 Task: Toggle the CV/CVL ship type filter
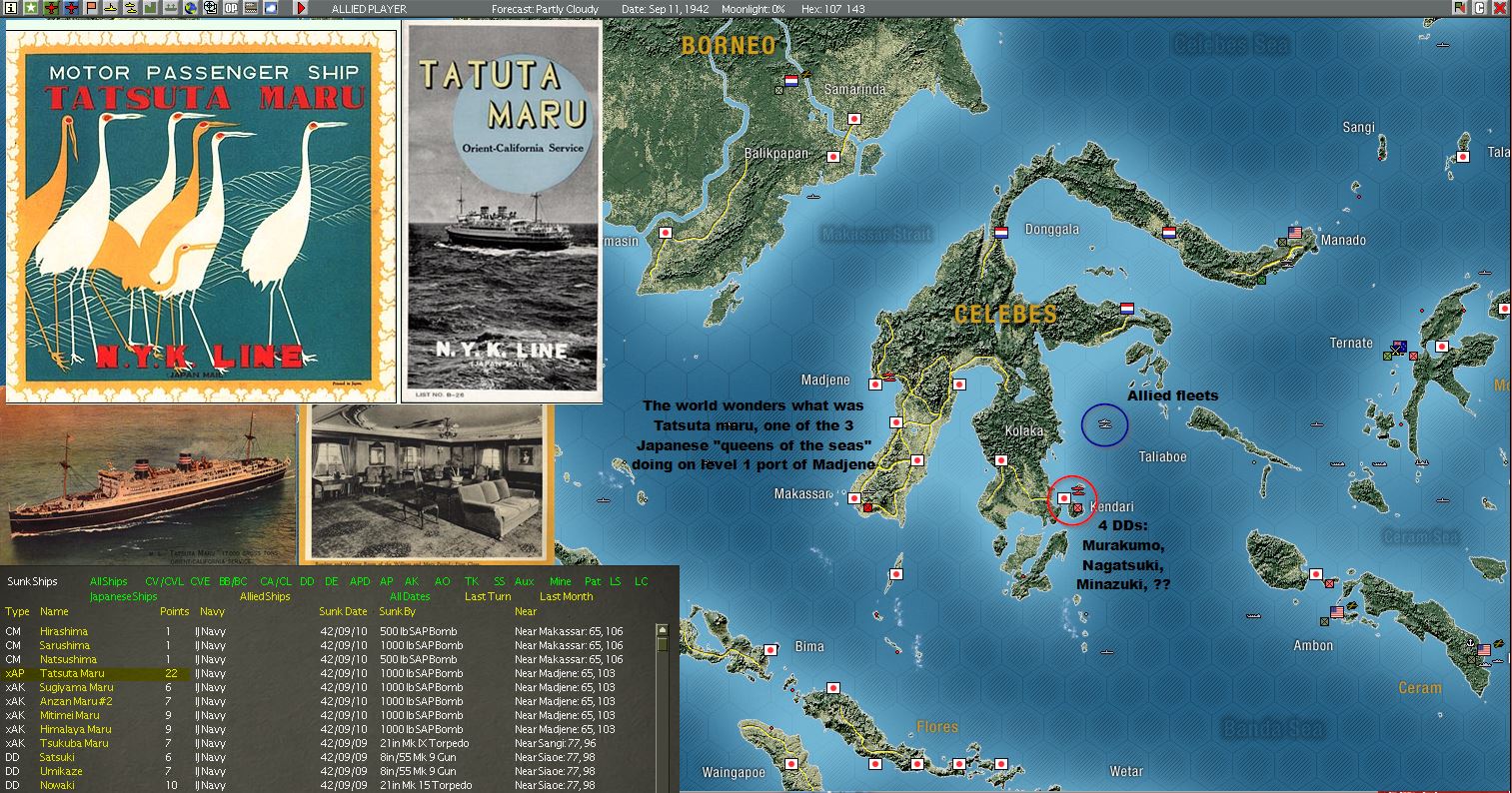click(x=165, y=581)
